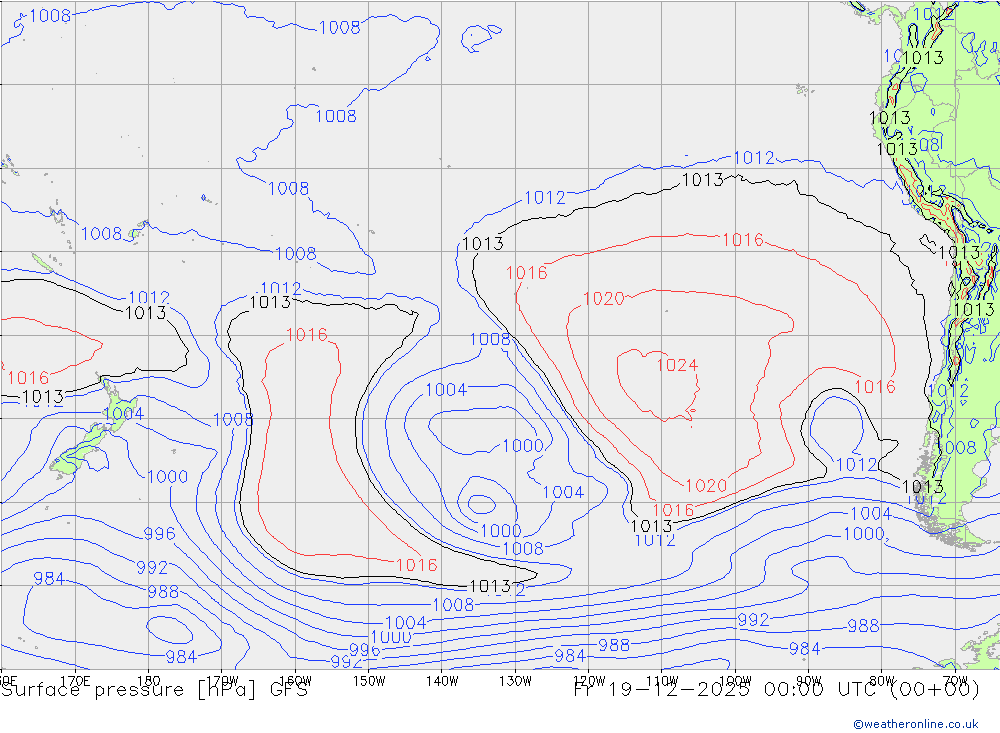Click the 'Surface pressure [hPa] GFS' title
1000x733 pixels.
click(x=154, y=690)
